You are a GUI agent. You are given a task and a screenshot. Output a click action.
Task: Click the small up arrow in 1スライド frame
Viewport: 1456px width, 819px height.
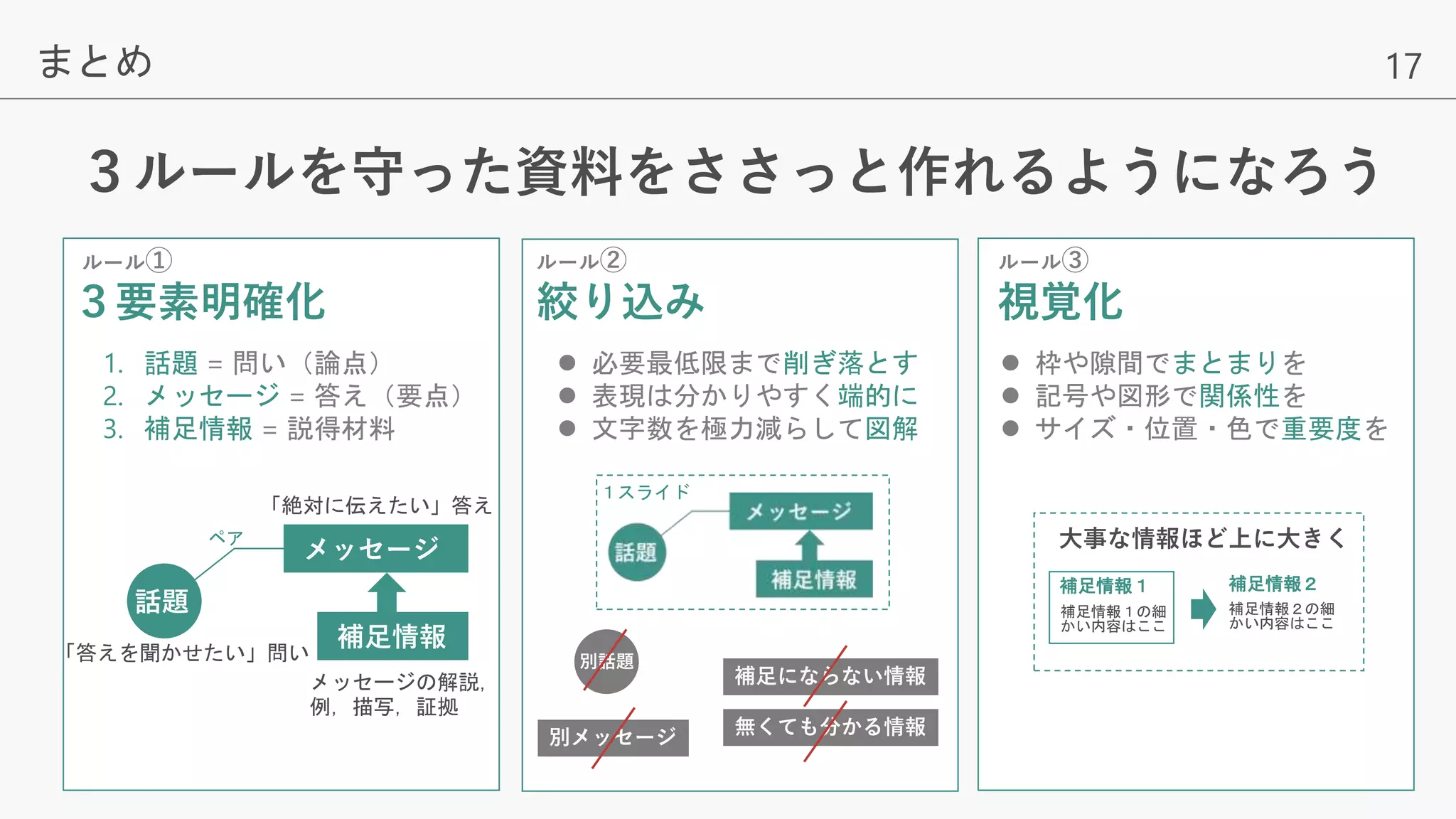pyautogui.click(x=809, y=545)
